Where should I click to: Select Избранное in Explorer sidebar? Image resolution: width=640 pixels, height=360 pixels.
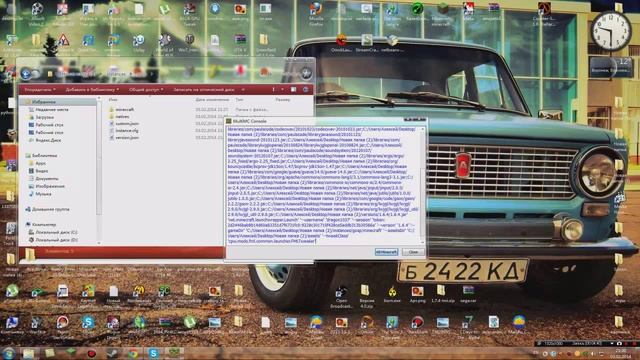coord(44,102)
